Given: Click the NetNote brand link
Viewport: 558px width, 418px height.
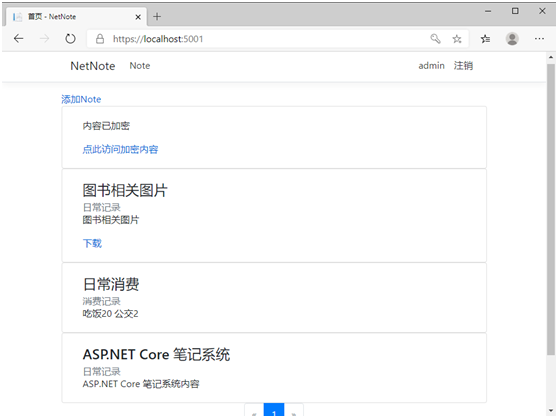Looking at the screenshot, I should [93, 66].
